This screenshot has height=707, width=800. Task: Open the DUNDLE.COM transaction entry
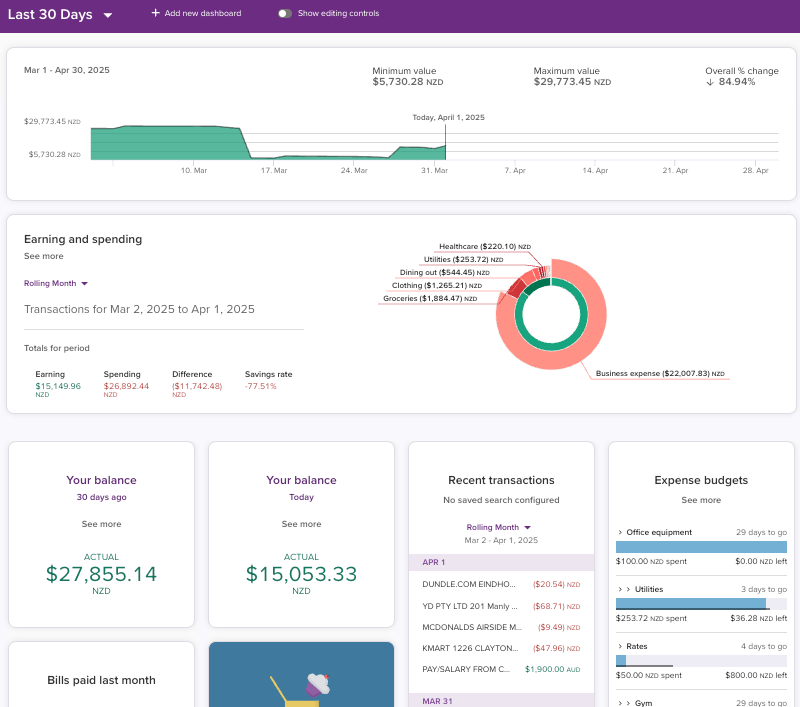tap(471, 584)
